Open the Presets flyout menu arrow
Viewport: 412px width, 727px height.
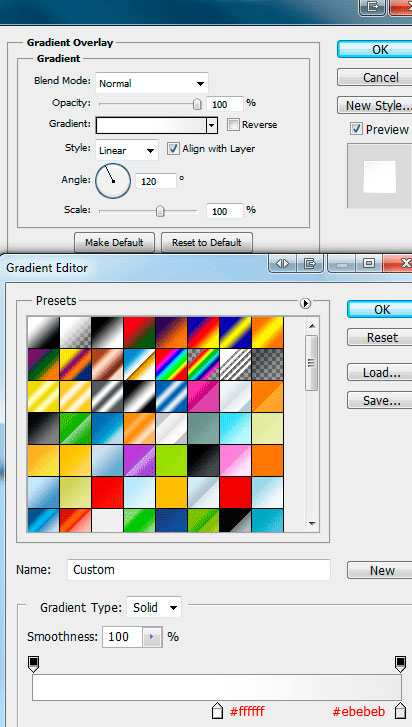pyautogui.click(x=305, y=303)
